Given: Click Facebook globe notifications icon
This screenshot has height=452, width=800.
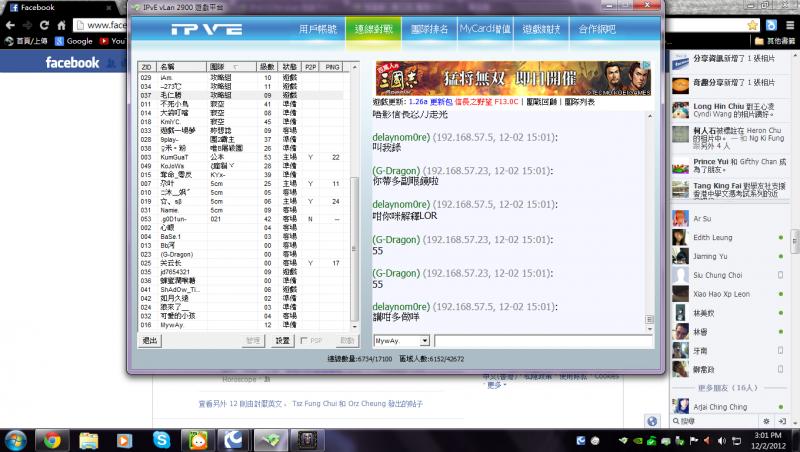Looking at the screenshot, I should point(652,421).
